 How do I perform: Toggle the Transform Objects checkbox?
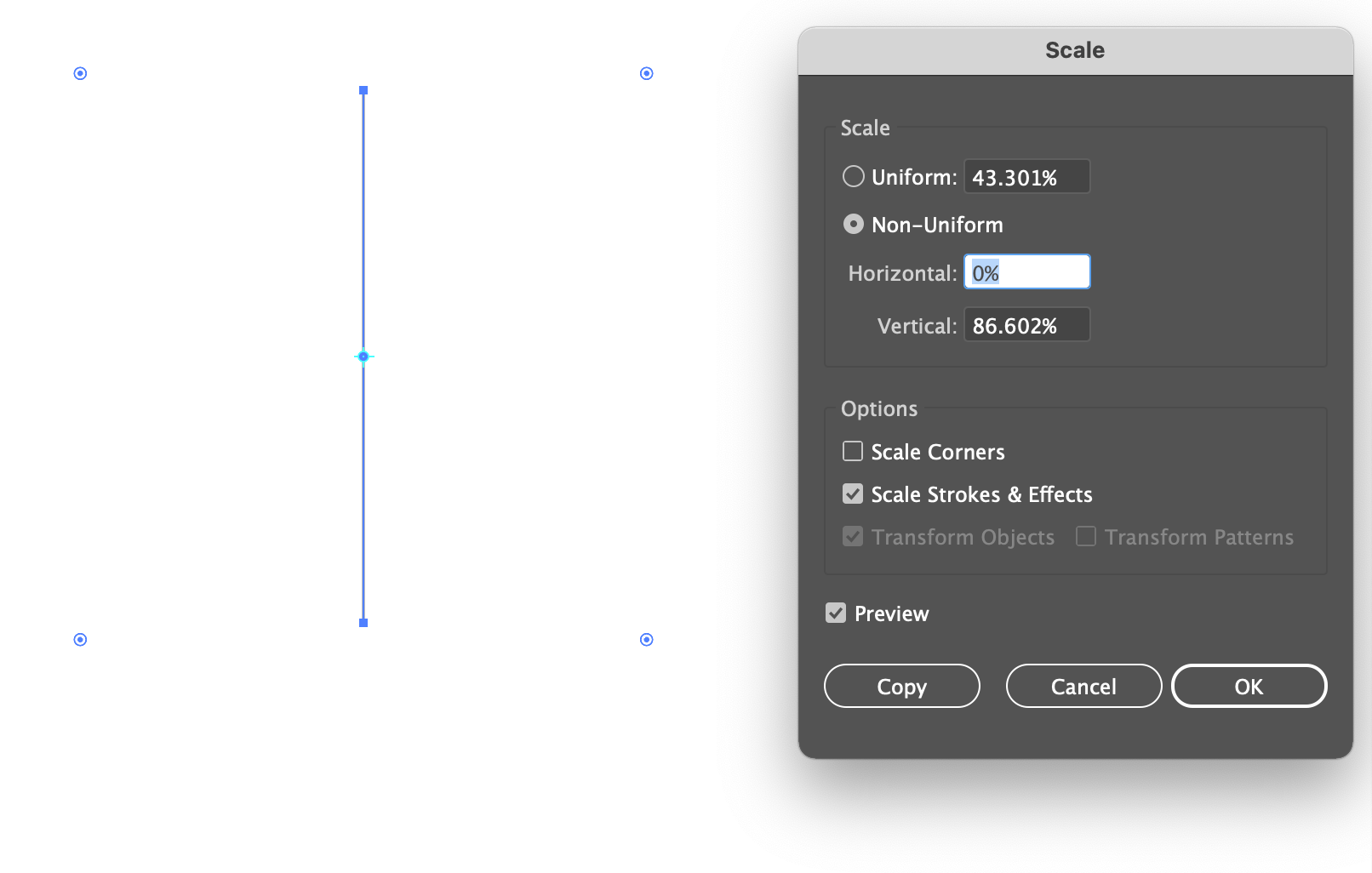point(852,536)
